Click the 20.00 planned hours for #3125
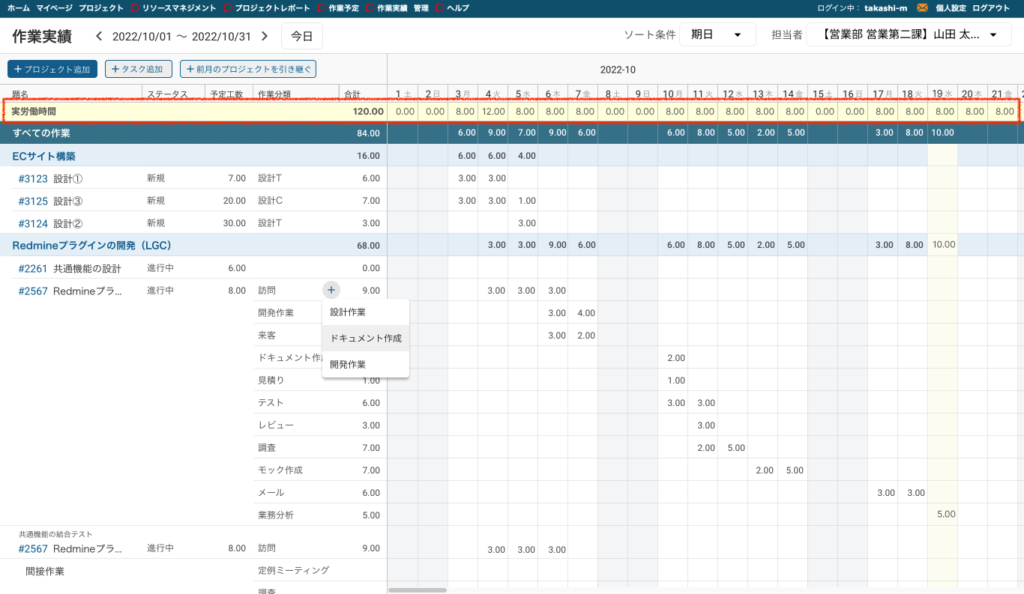 234,200
